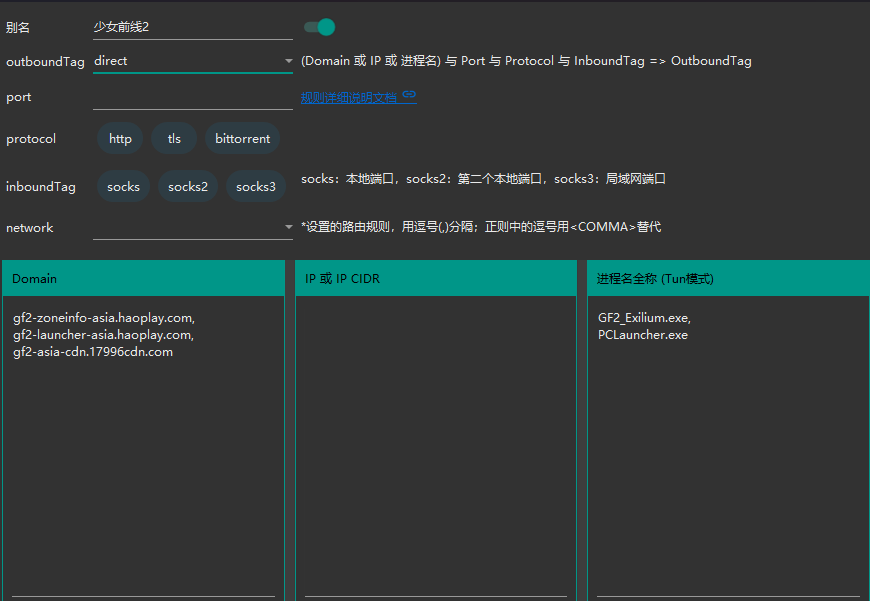Click the socks port description hint text

[483, 179]
